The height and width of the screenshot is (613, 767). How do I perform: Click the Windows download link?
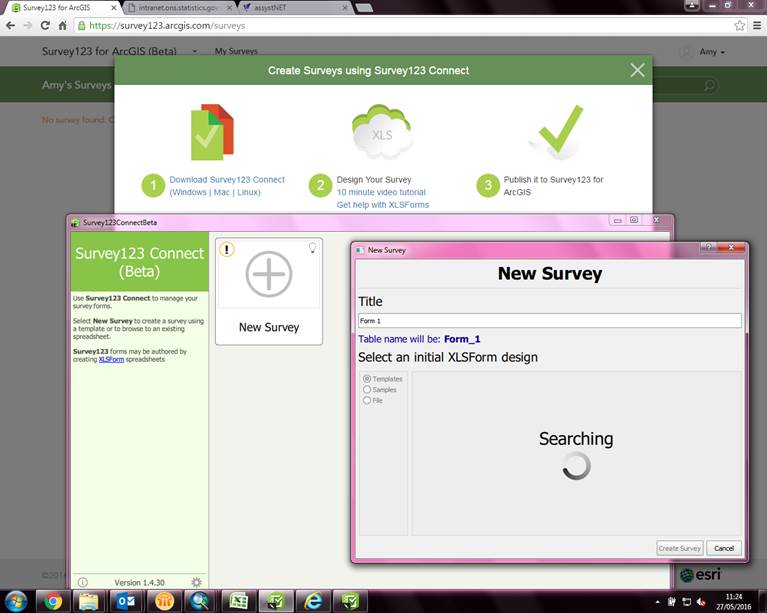click(x=189, y=192)
